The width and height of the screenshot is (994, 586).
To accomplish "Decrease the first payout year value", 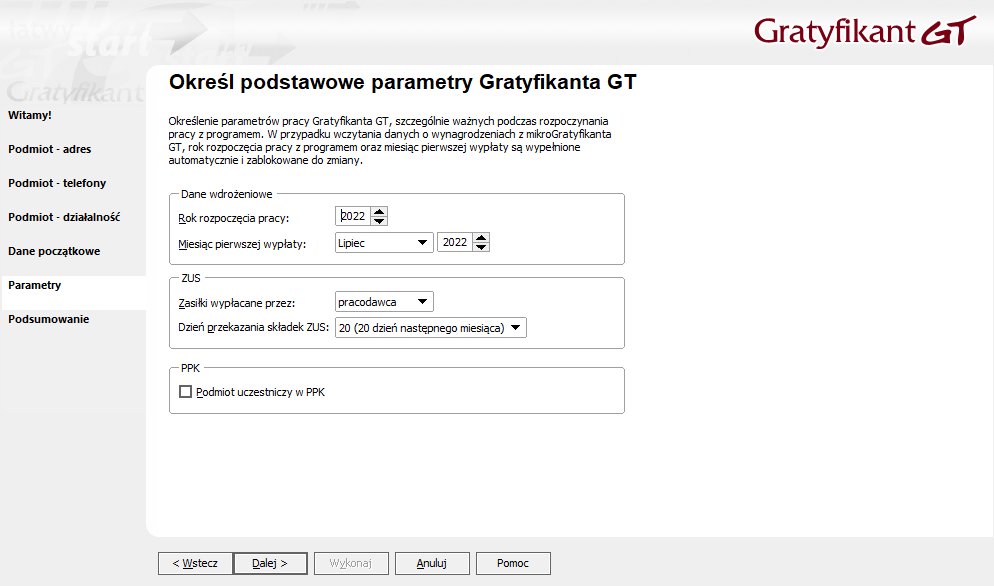I will click(481, 247).
